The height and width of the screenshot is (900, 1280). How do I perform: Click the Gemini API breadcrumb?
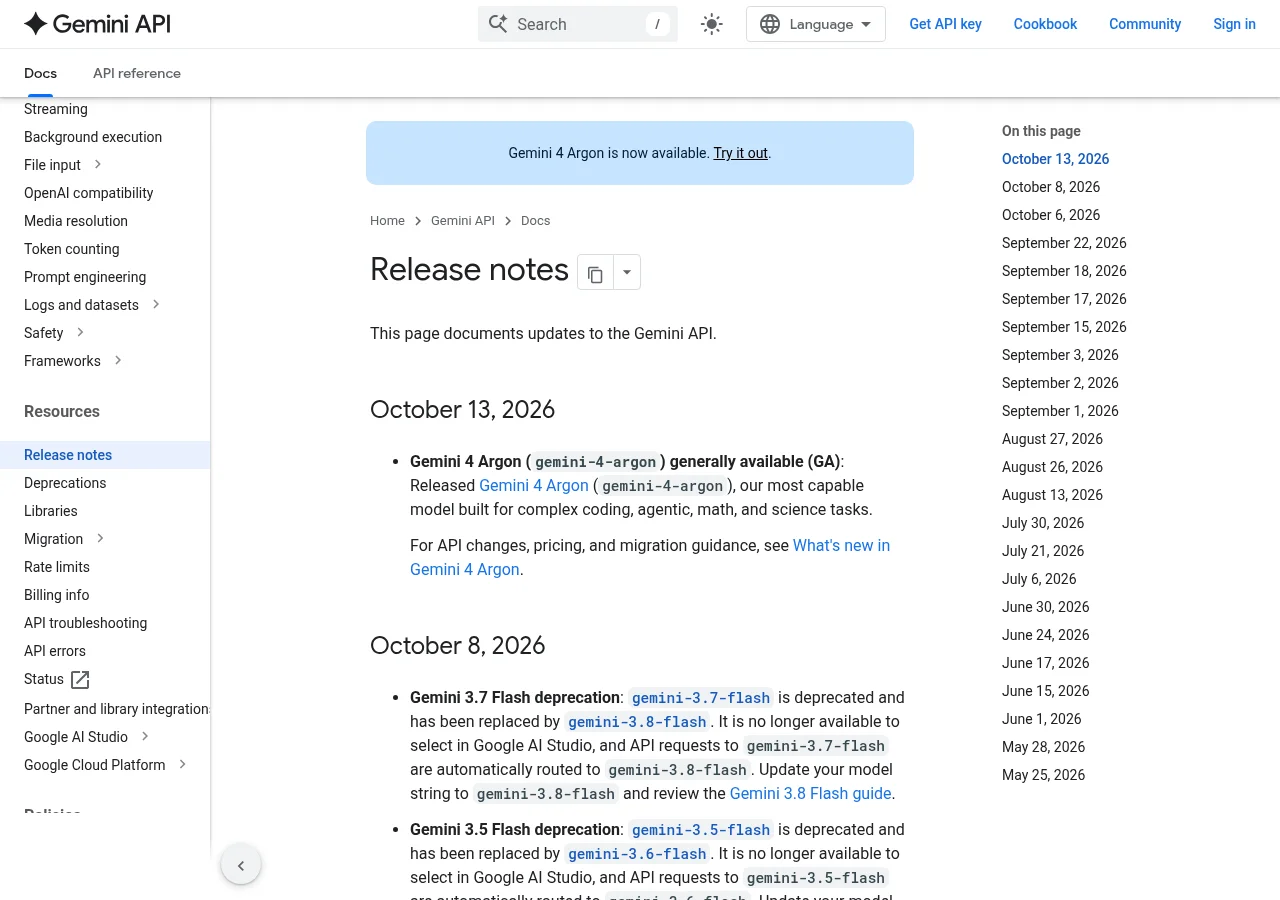[463, 221]
